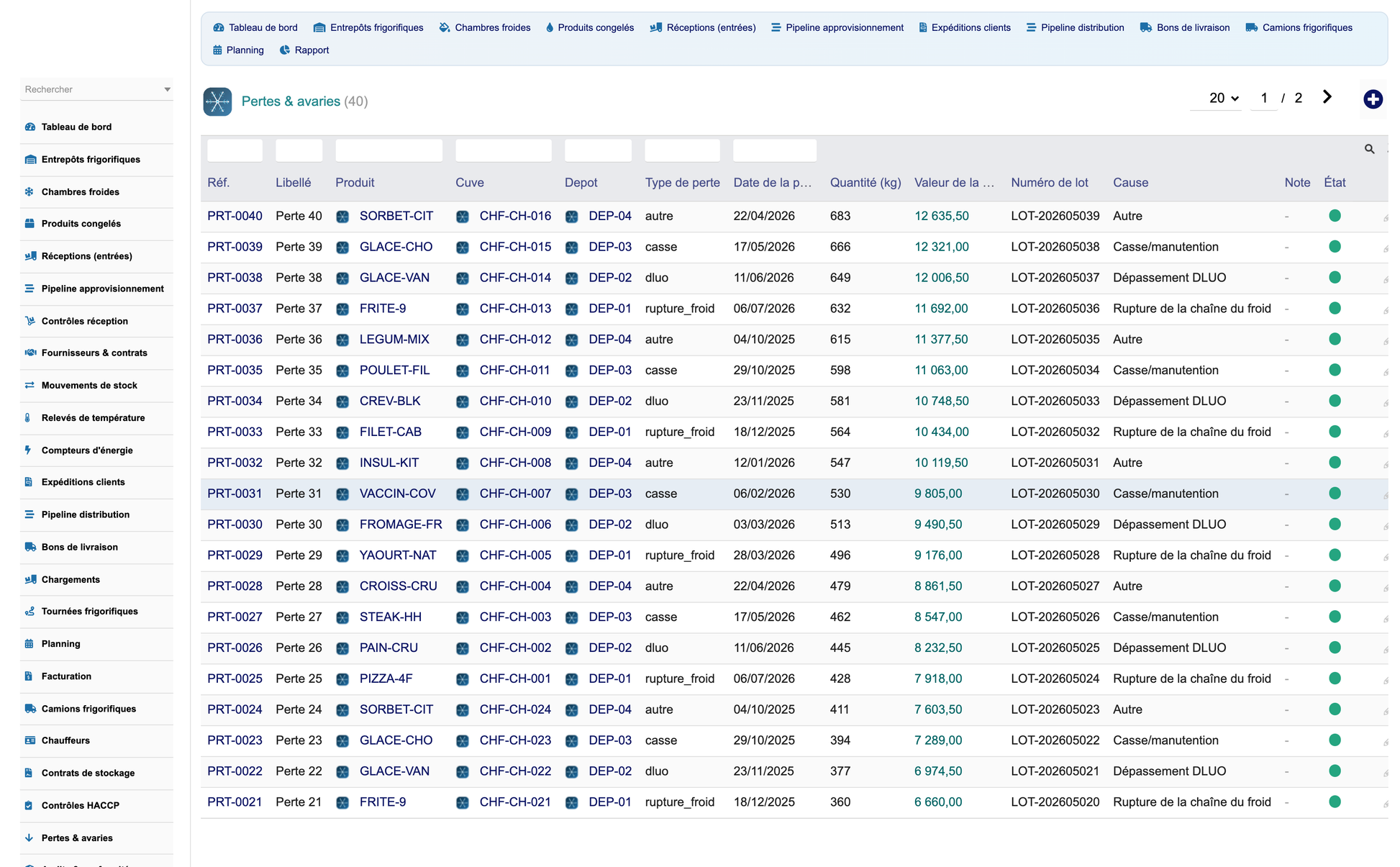Click the Date de la perte filter field
The image size is (1400, 867).
(x=774, y=150)
